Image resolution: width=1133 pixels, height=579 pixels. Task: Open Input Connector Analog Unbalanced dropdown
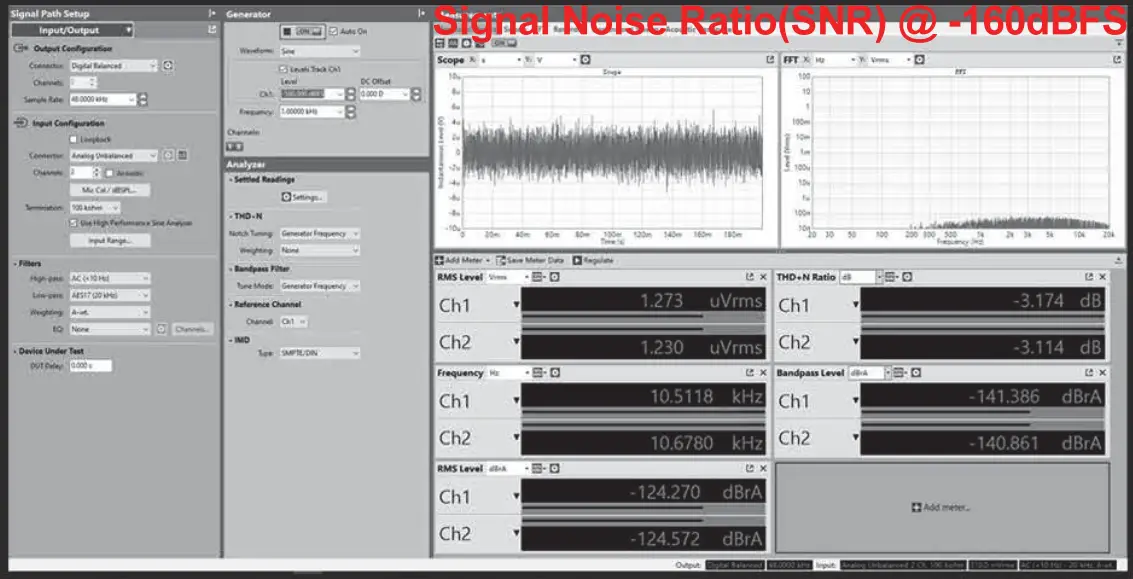click(x=113, y=155)
